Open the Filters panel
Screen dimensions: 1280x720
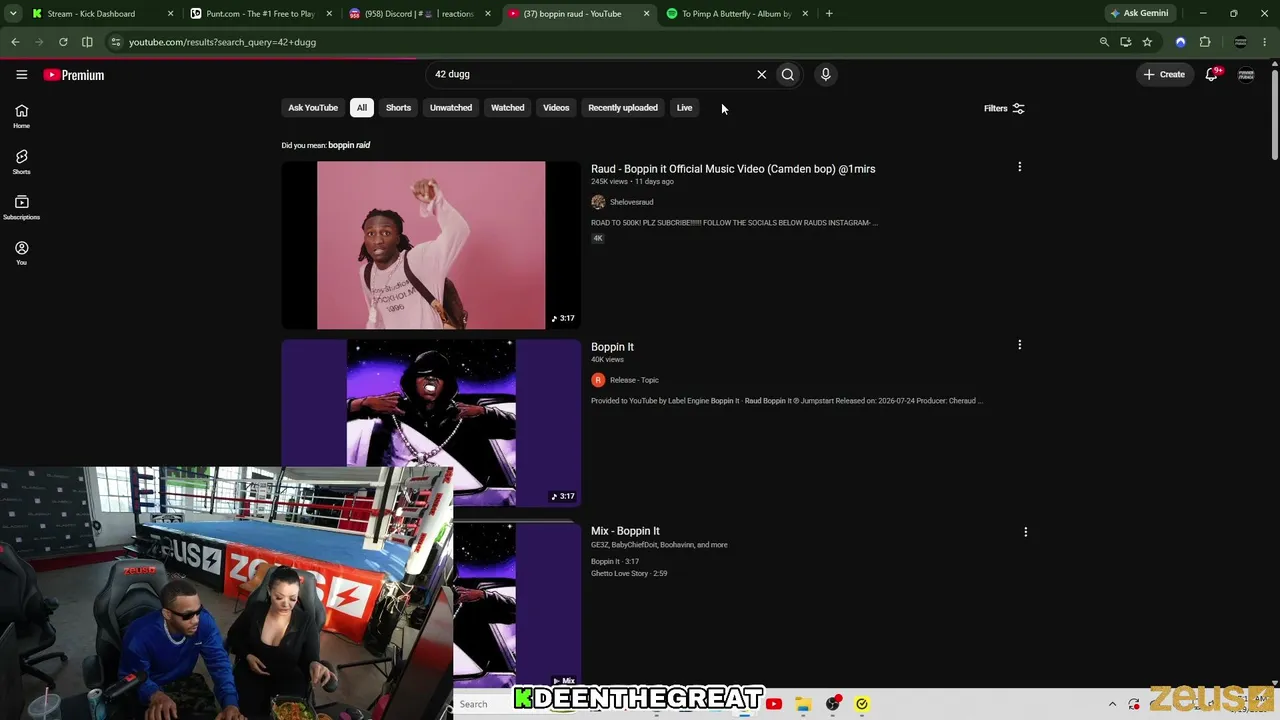(1004, 108)
